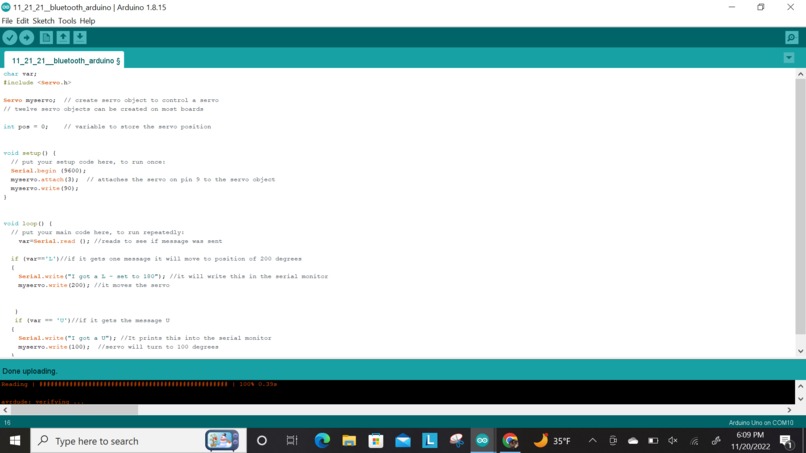
Task: Open the notification center icon
Action: pyautogui.click(x=786, y=441)
